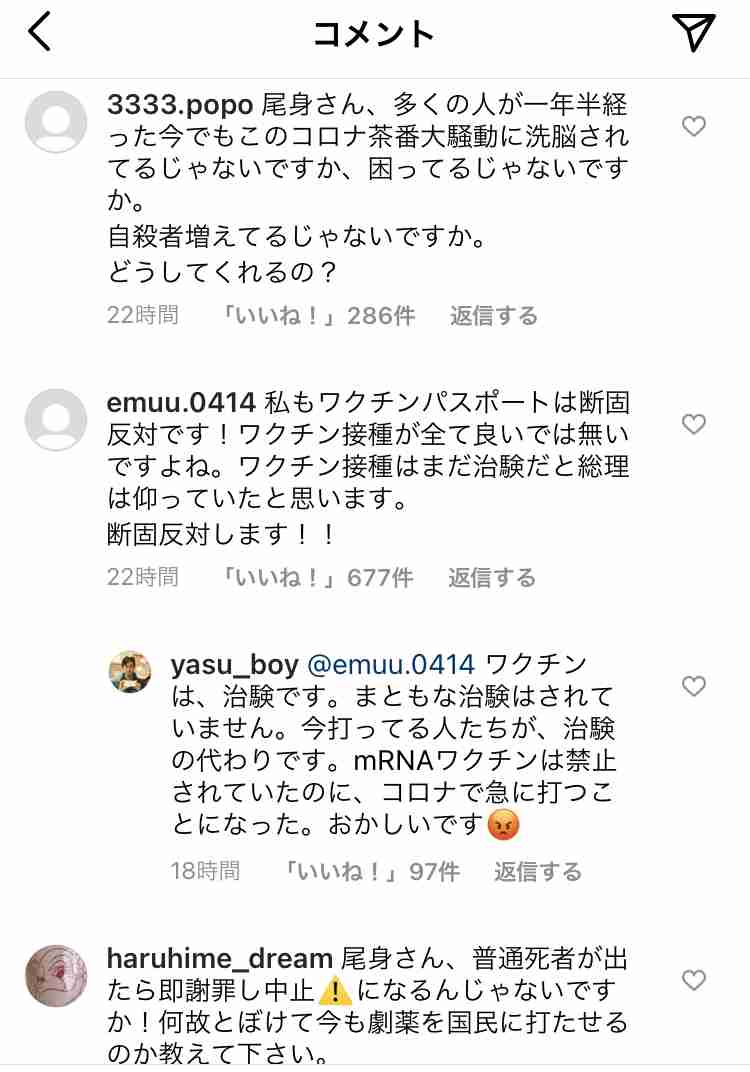Tap 返信する under yasu_boy's reply
750x1072 pixels.
[x=539, y=871]
